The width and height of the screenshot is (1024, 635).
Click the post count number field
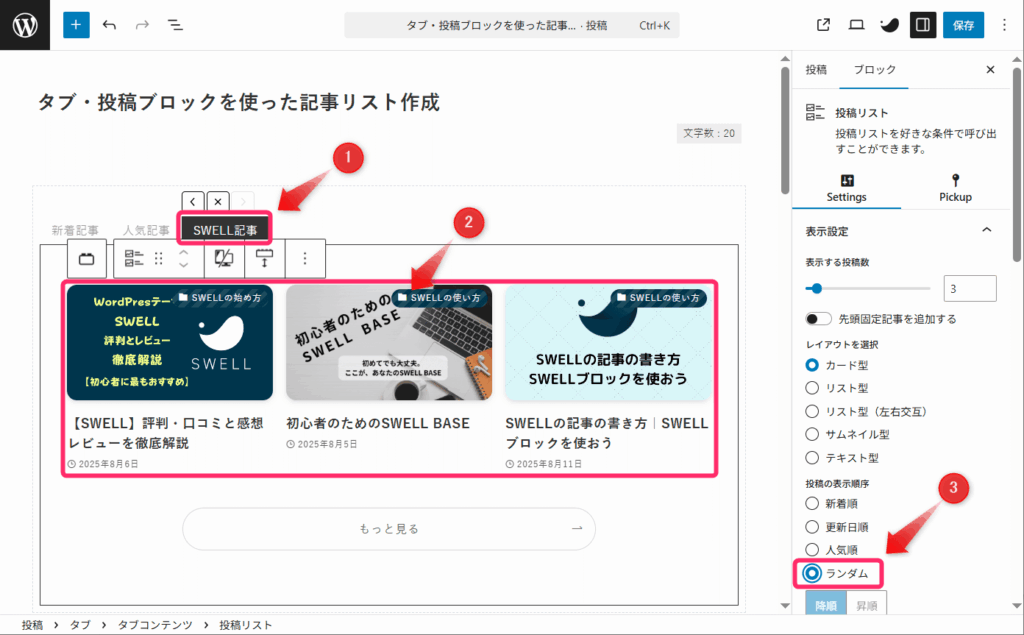click(x=970, y=288)
